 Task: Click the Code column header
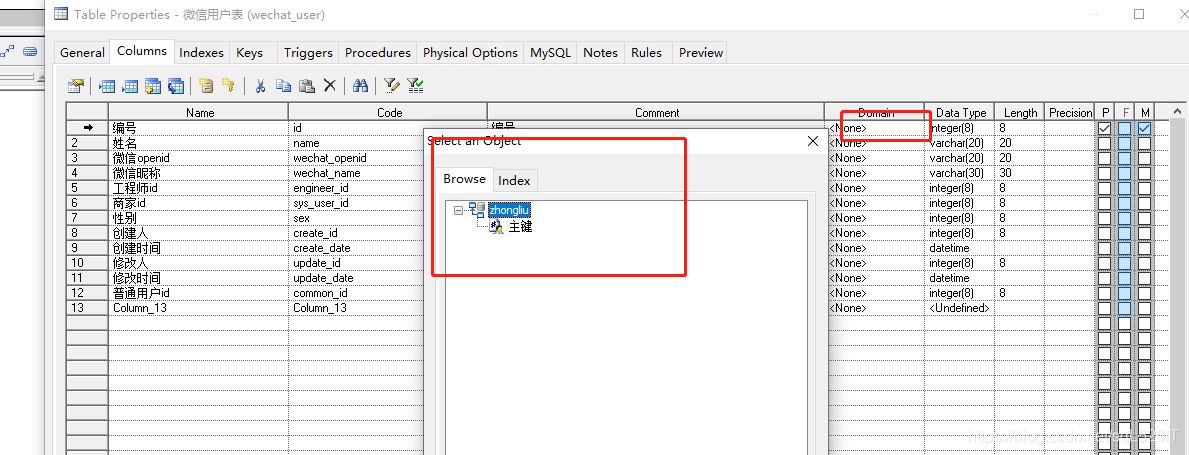[x=389, y=112]
